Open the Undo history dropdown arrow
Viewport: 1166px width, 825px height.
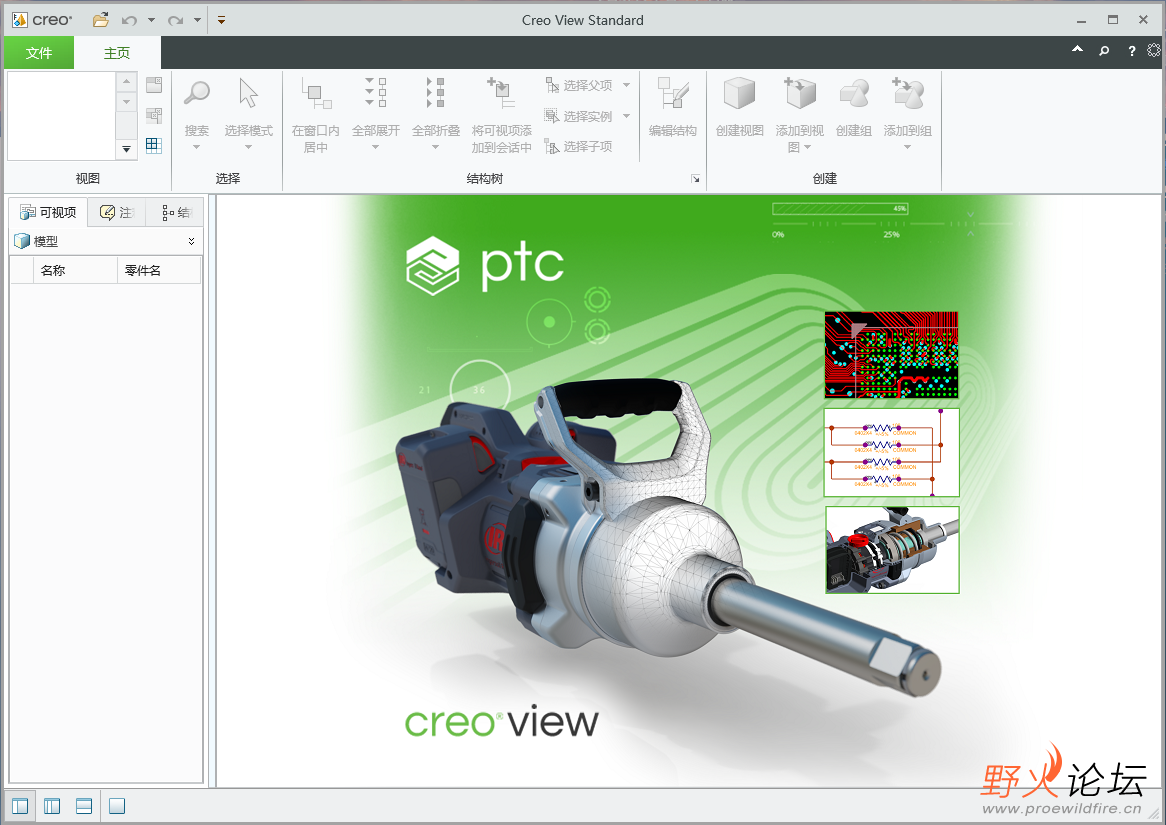pos(151,20)
